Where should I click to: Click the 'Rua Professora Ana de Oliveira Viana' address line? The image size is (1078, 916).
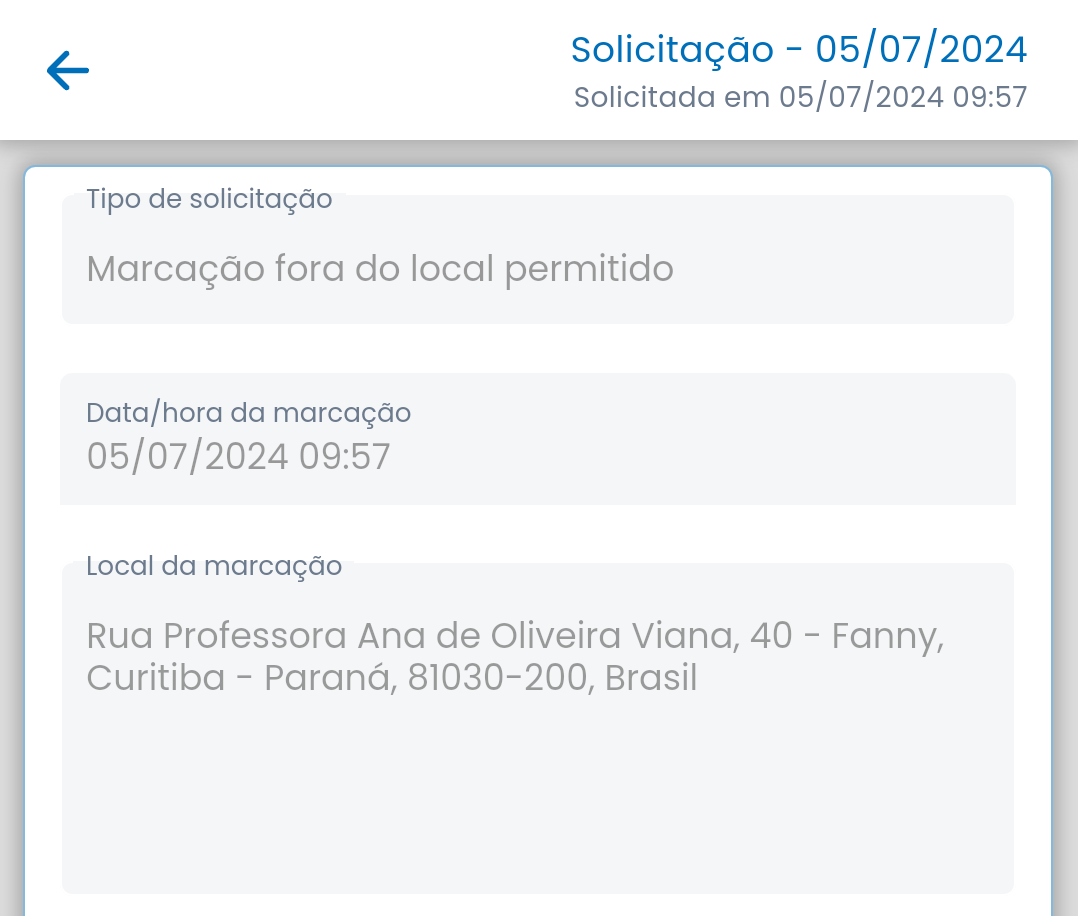click(x=410, y=635)
